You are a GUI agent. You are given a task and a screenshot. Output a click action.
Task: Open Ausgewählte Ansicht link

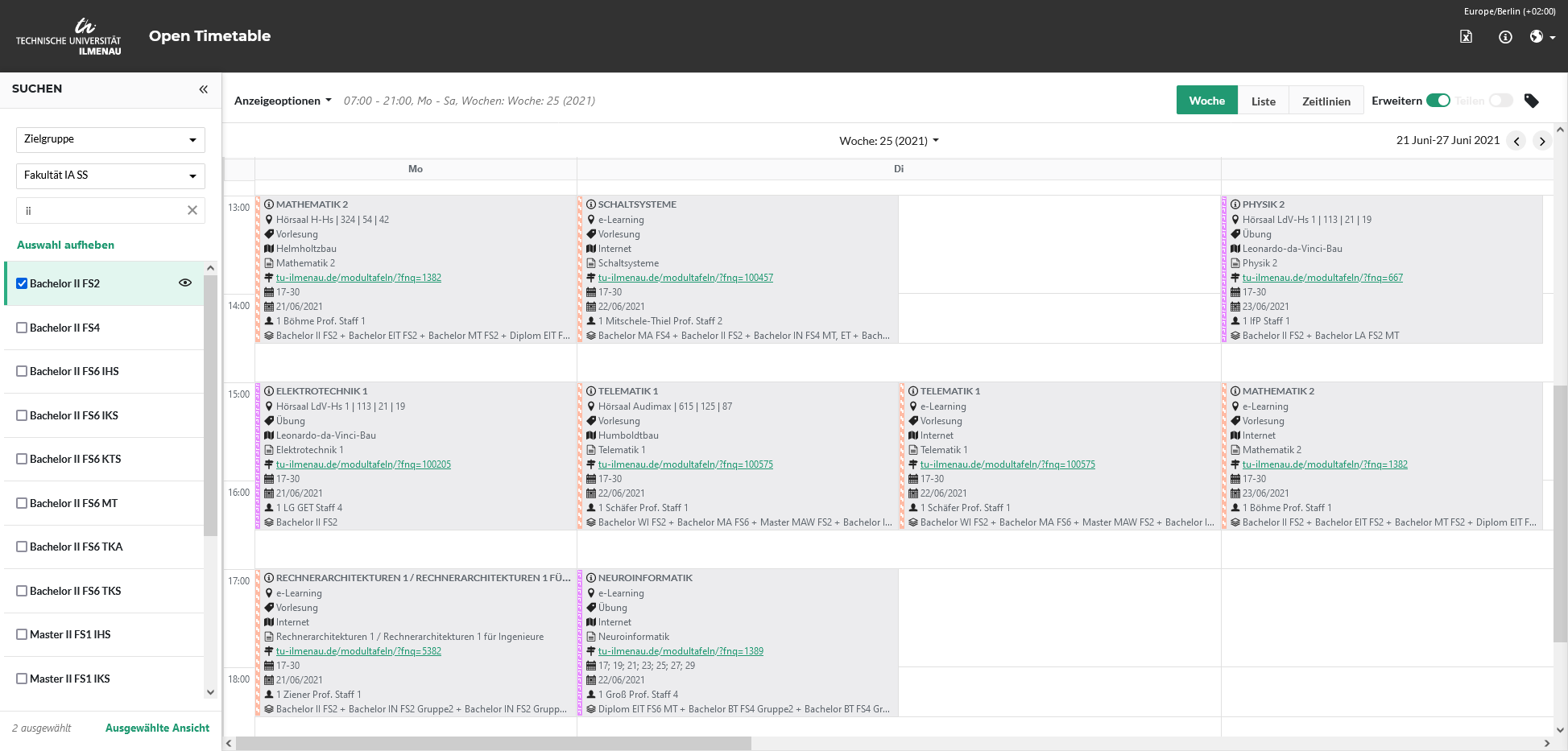(157, 728)
